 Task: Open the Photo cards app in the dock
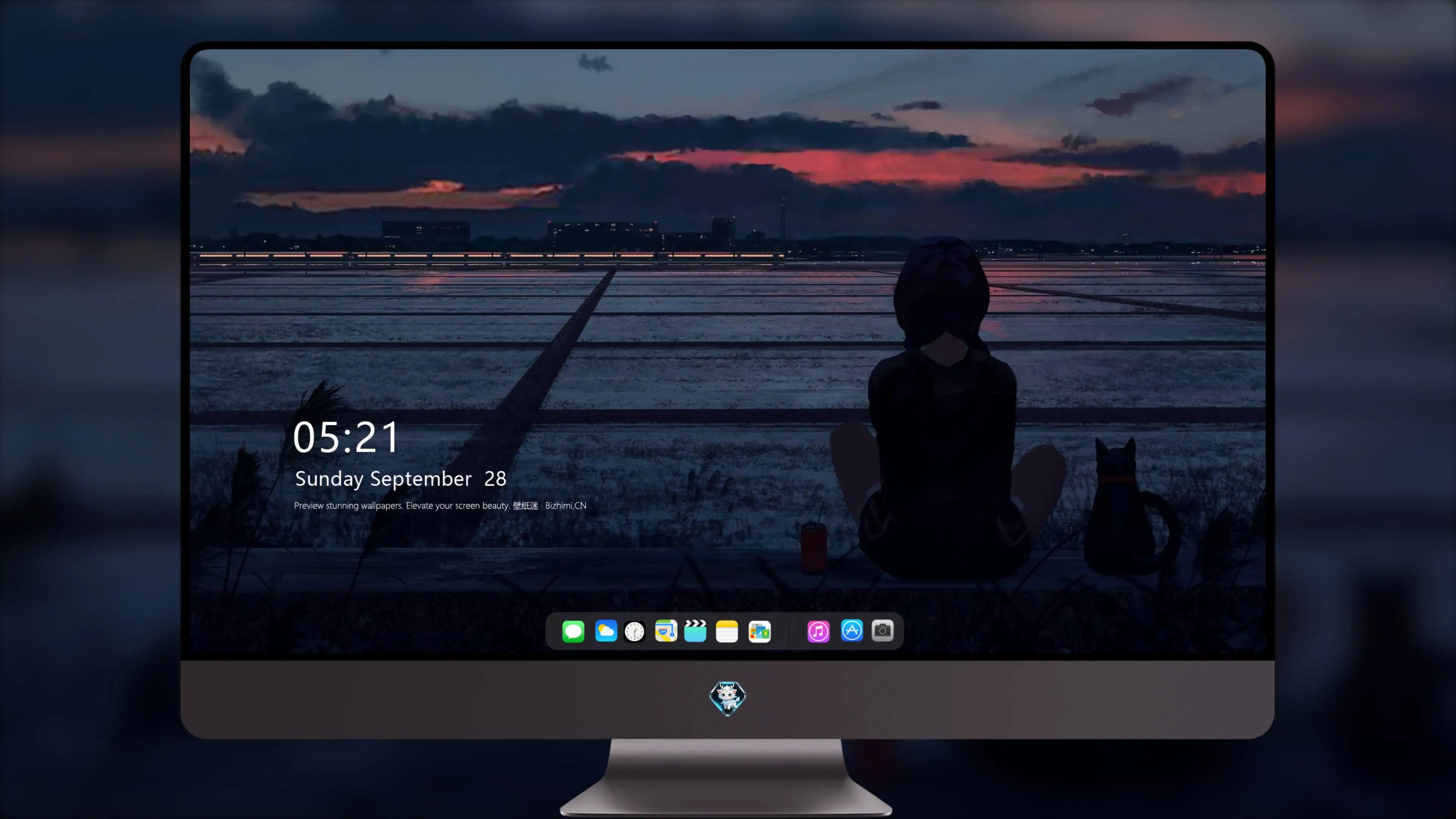coord(759,631)
